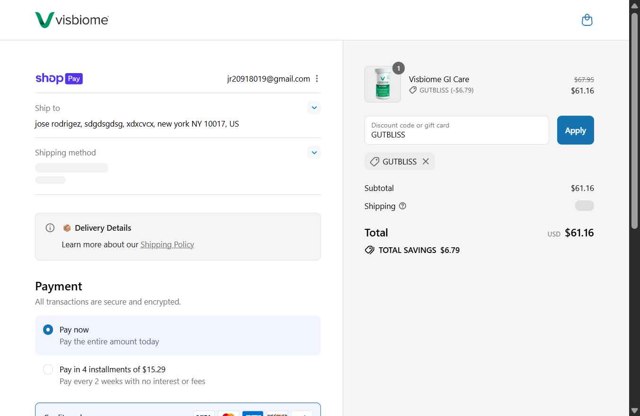
Task: Open the Shipping Policy link
Action: 167,245
